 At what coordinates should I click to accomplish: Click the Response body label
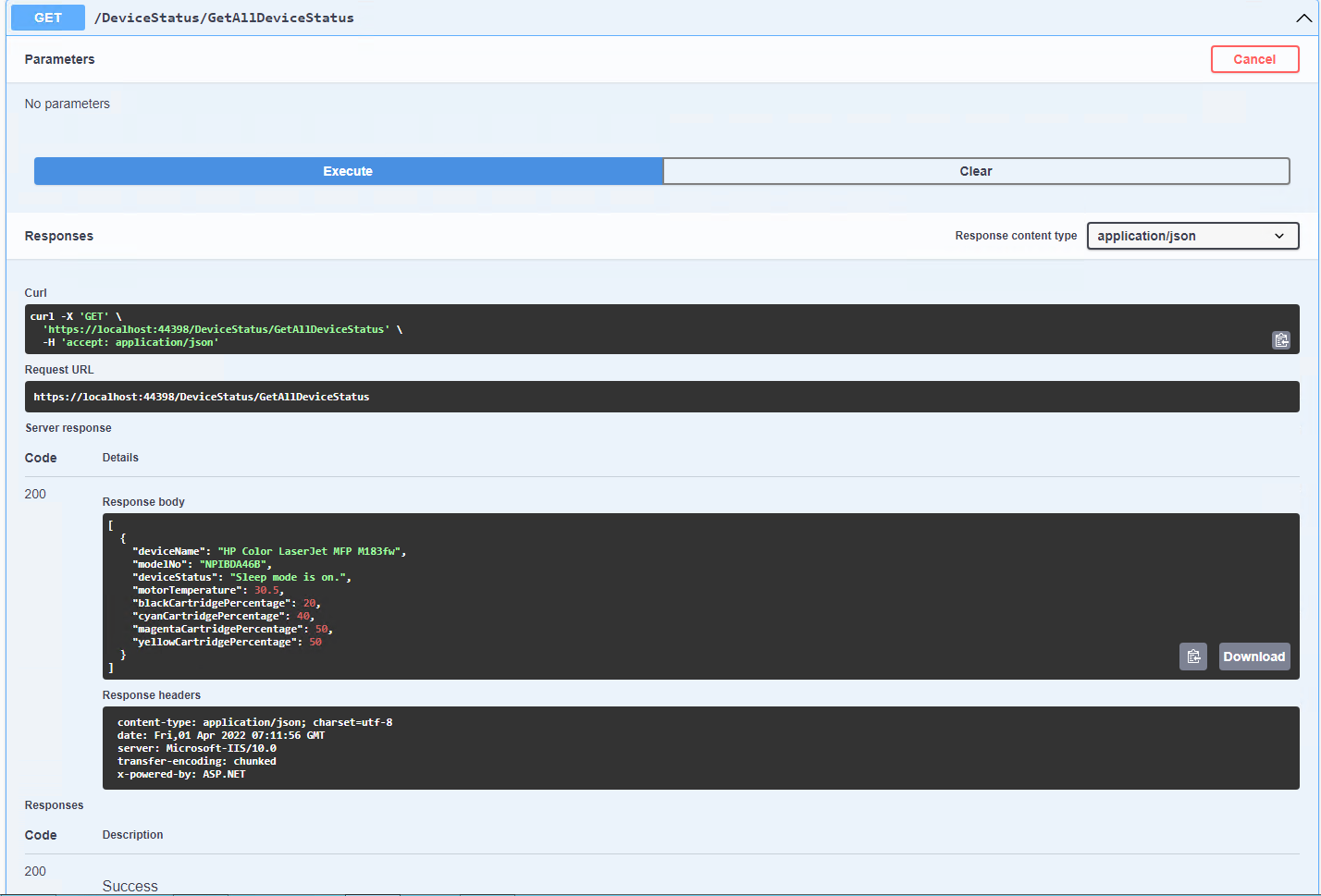(143, 502)
